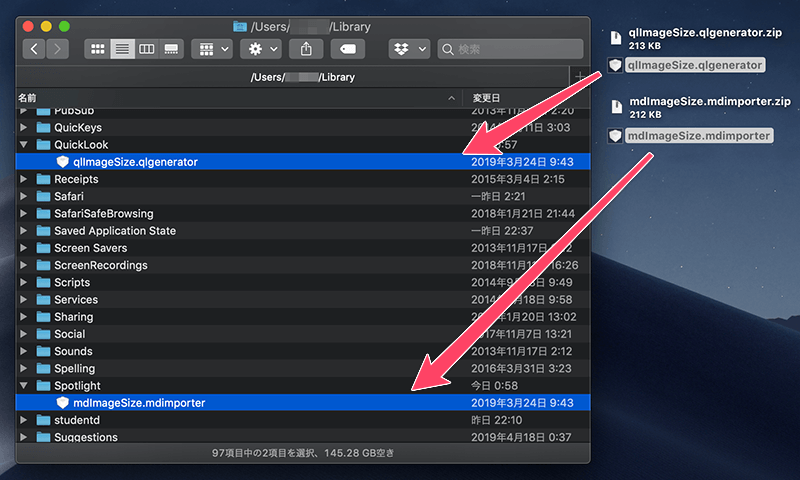Click the Social folder icon
The height and width of the screenshot is (480, 800).
tap(43, 334)
